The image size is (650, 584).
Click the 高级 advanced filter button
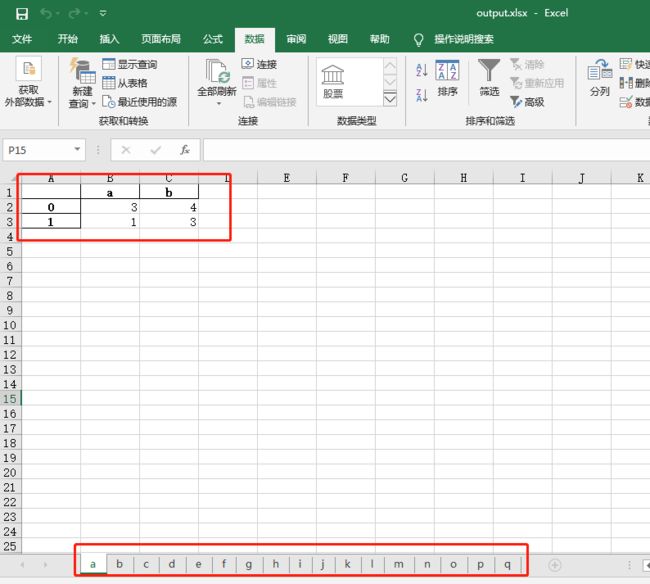(527, 102)
